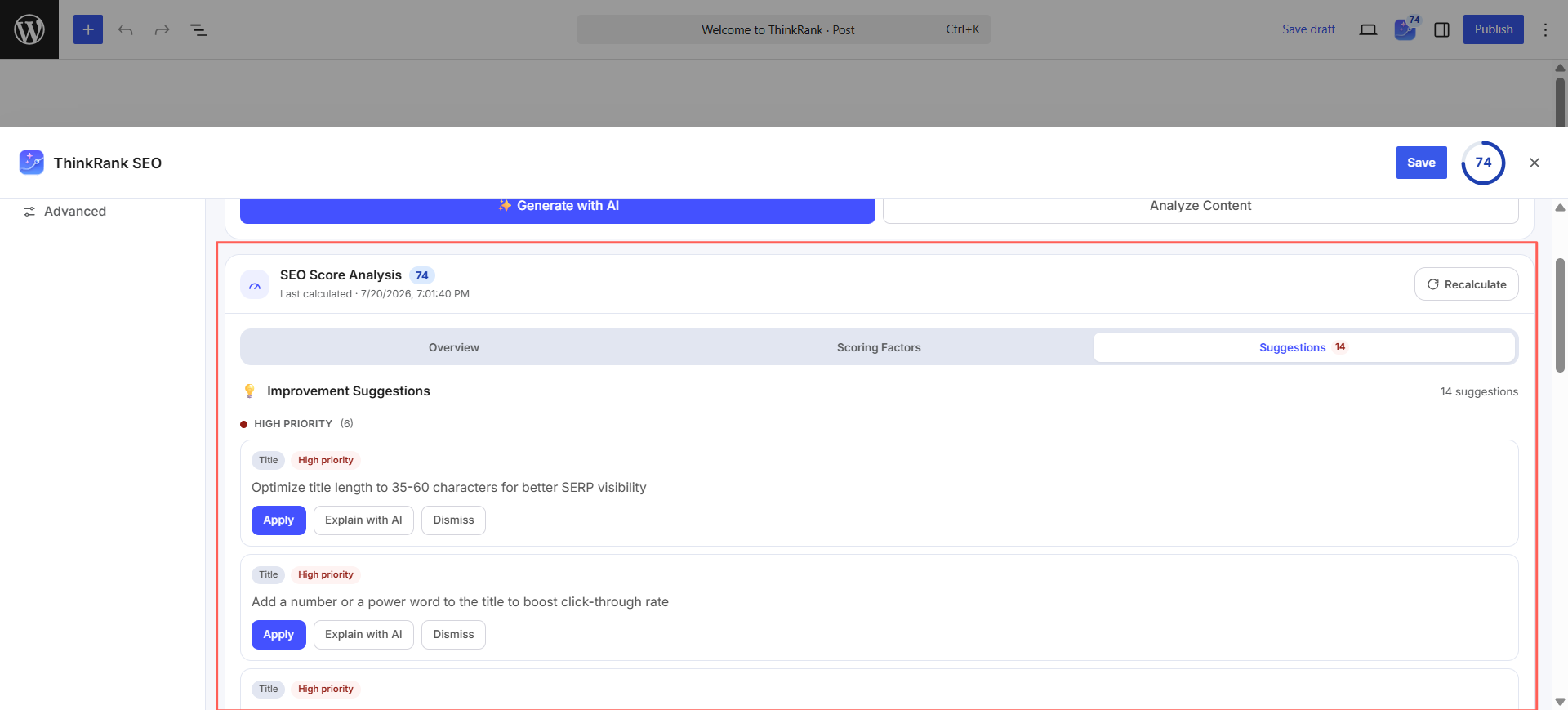1568x710 pixels.
Task: Click the SEO Score Analysis gauge icon
Action: click(x=255, y=284)
